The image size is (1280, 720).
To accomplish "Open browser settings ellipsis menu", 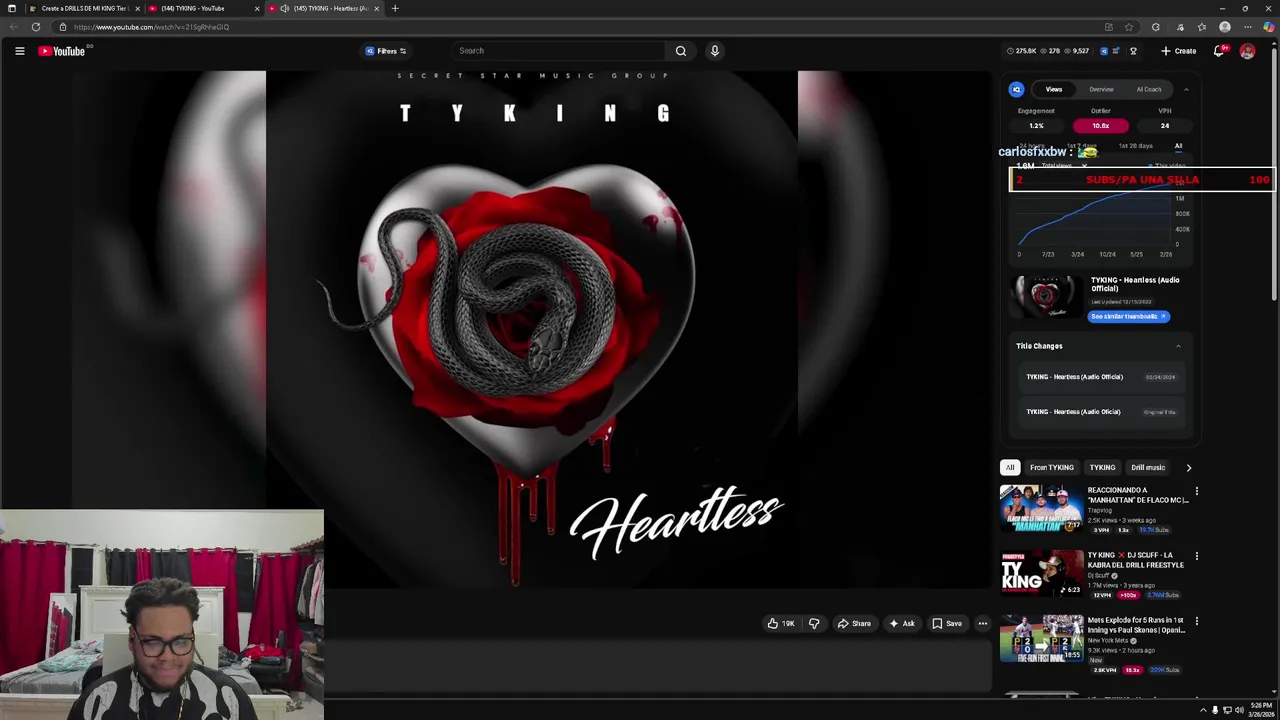I will [x=1248, y=27].
